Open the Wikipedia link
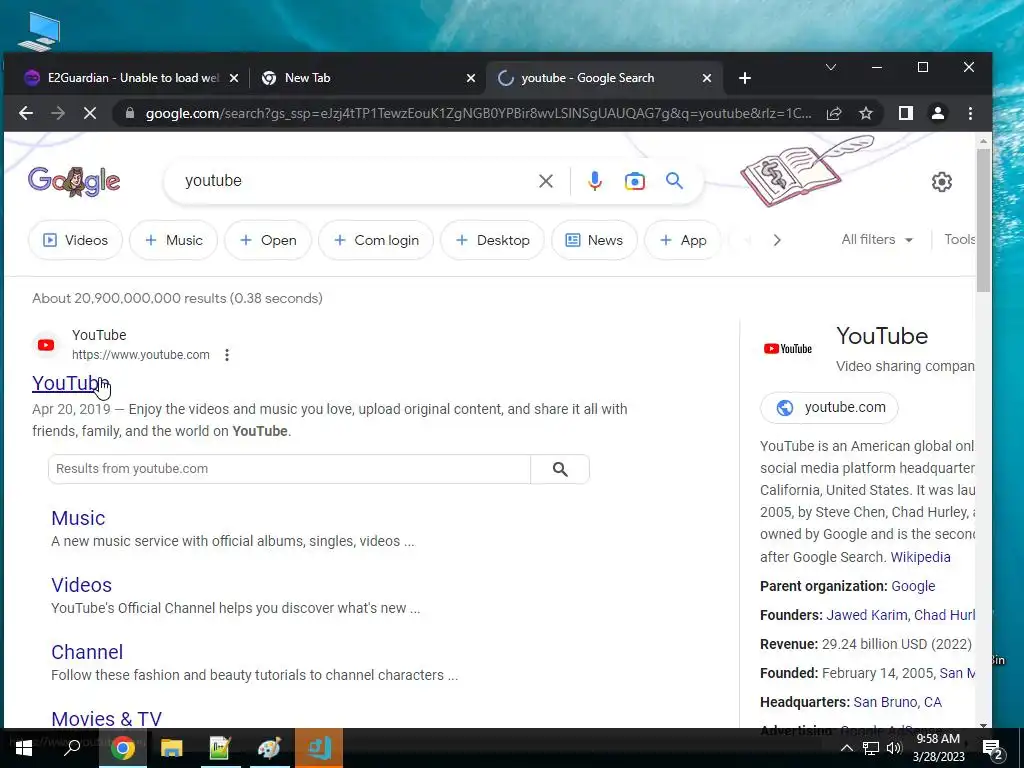This screenshot has width=1024, height=768. coord(920,557)
